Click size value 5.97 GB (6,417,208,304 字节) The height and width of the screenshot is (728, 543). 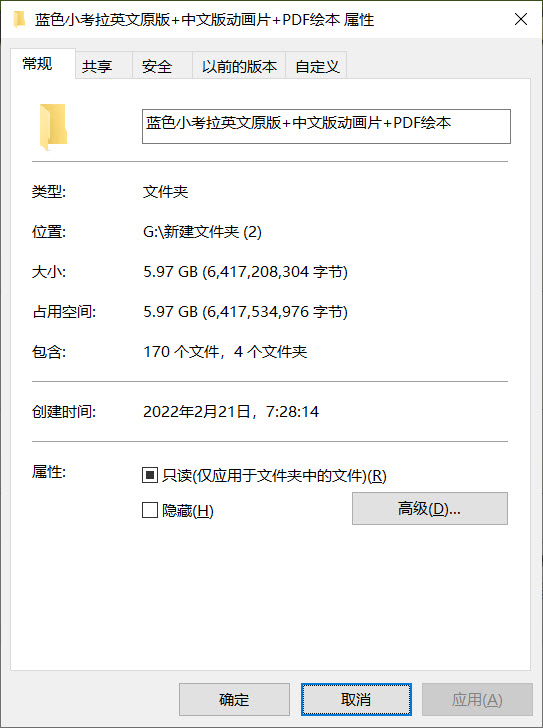pyautogui.click(x=246, y=272)
